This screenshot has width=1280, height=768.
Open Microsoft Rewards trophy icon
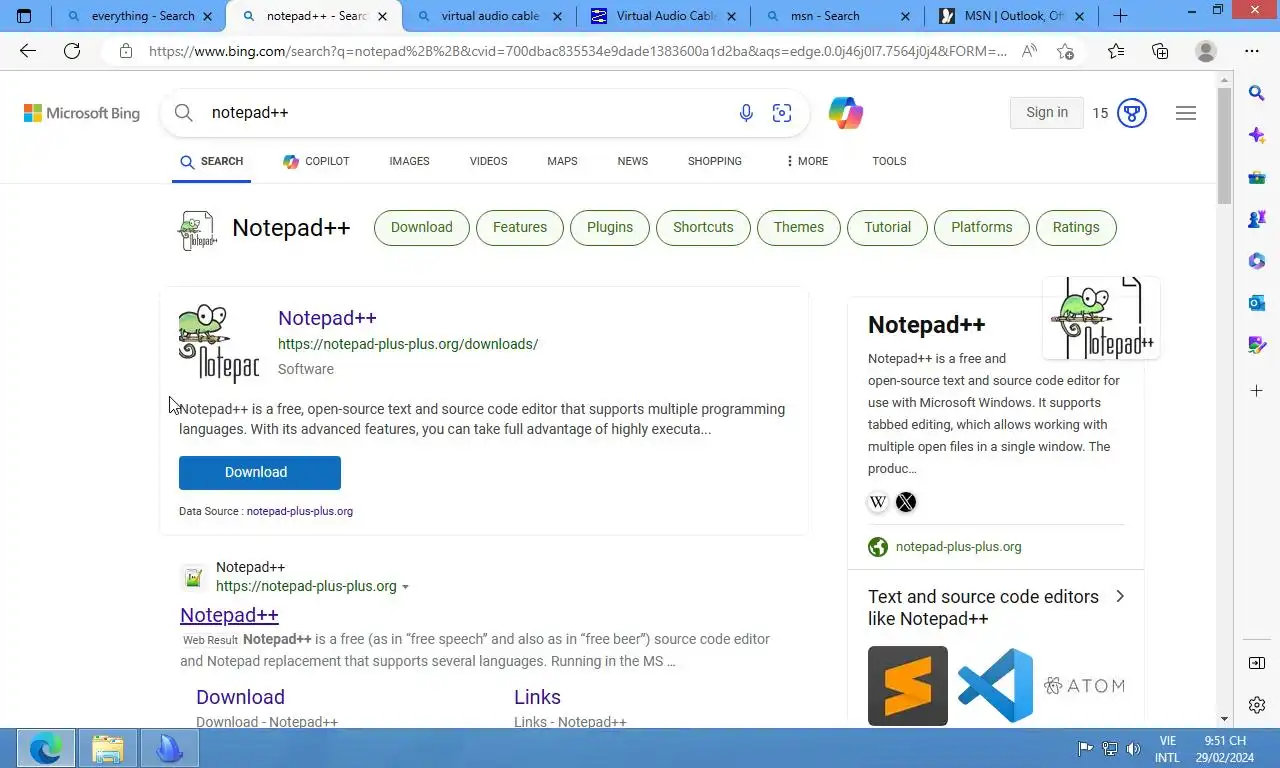[x=1132, y=113]
